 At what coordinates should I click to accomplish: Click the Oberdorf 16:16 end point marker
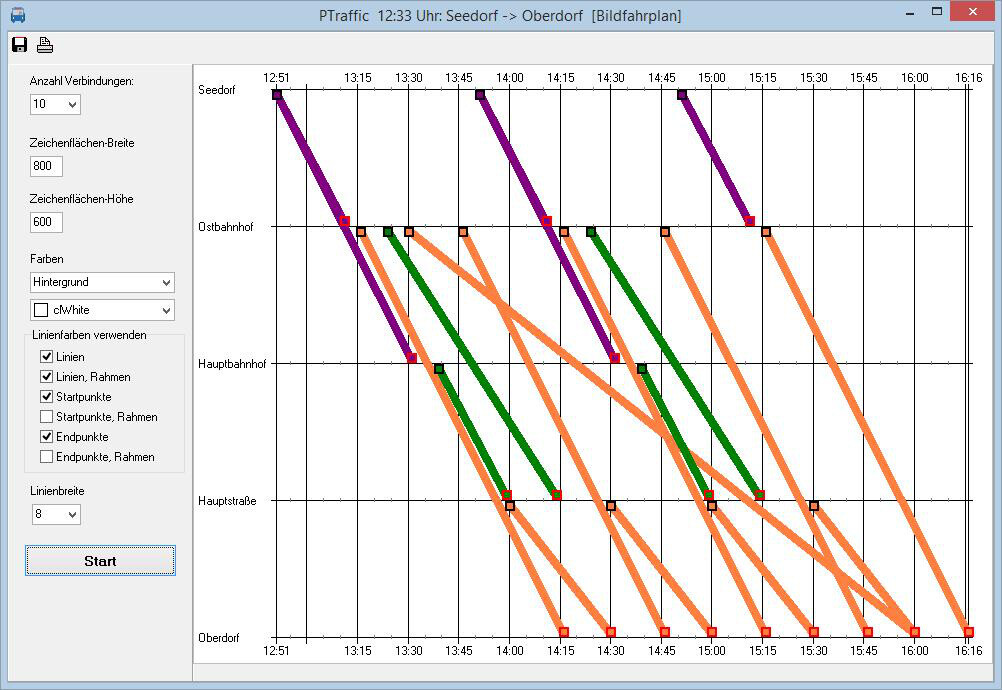click(969, 632)
